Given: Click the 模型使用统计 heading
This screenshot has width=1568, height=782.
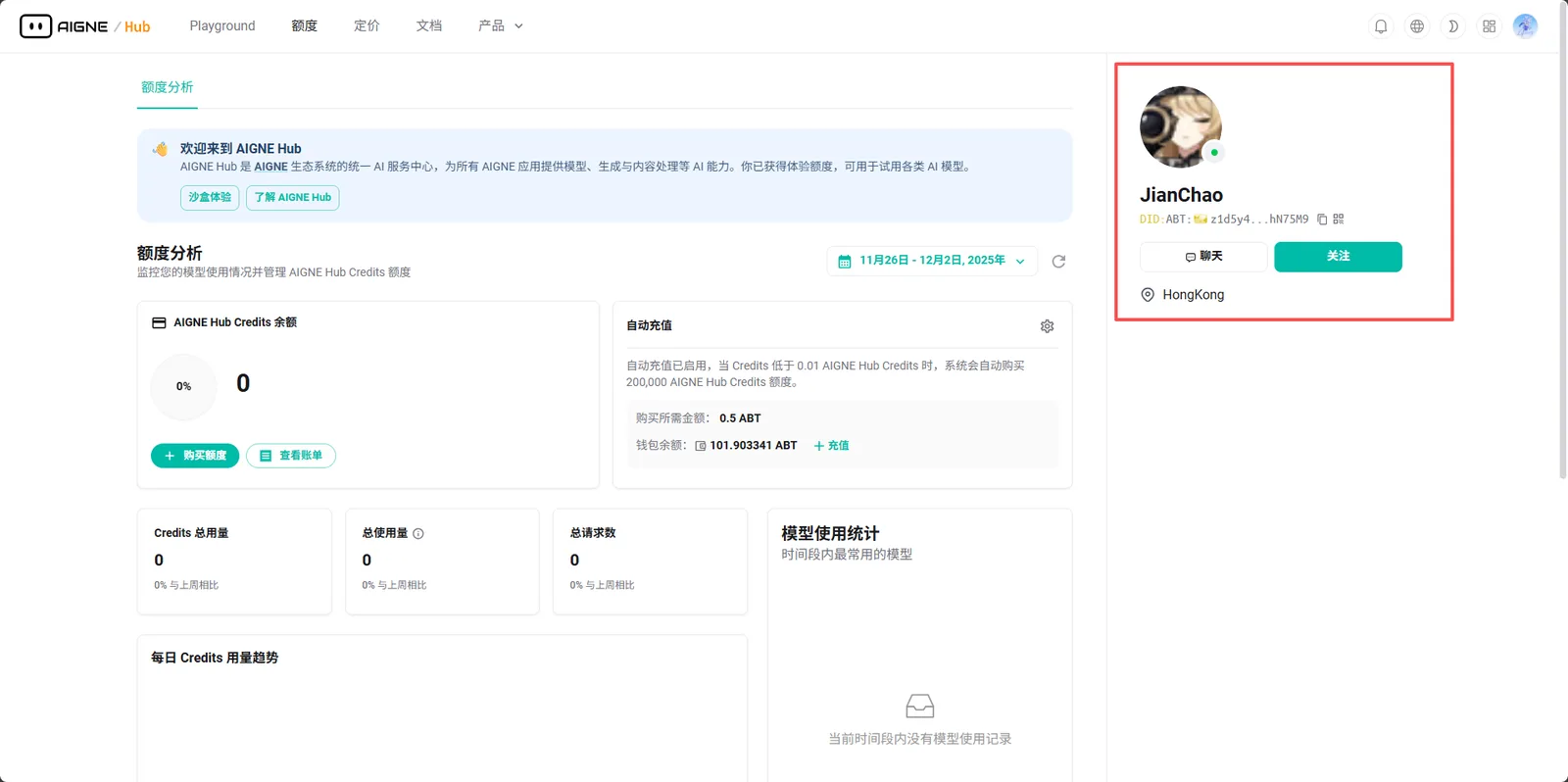Looking at the screenshot, I should click(830, 534).
